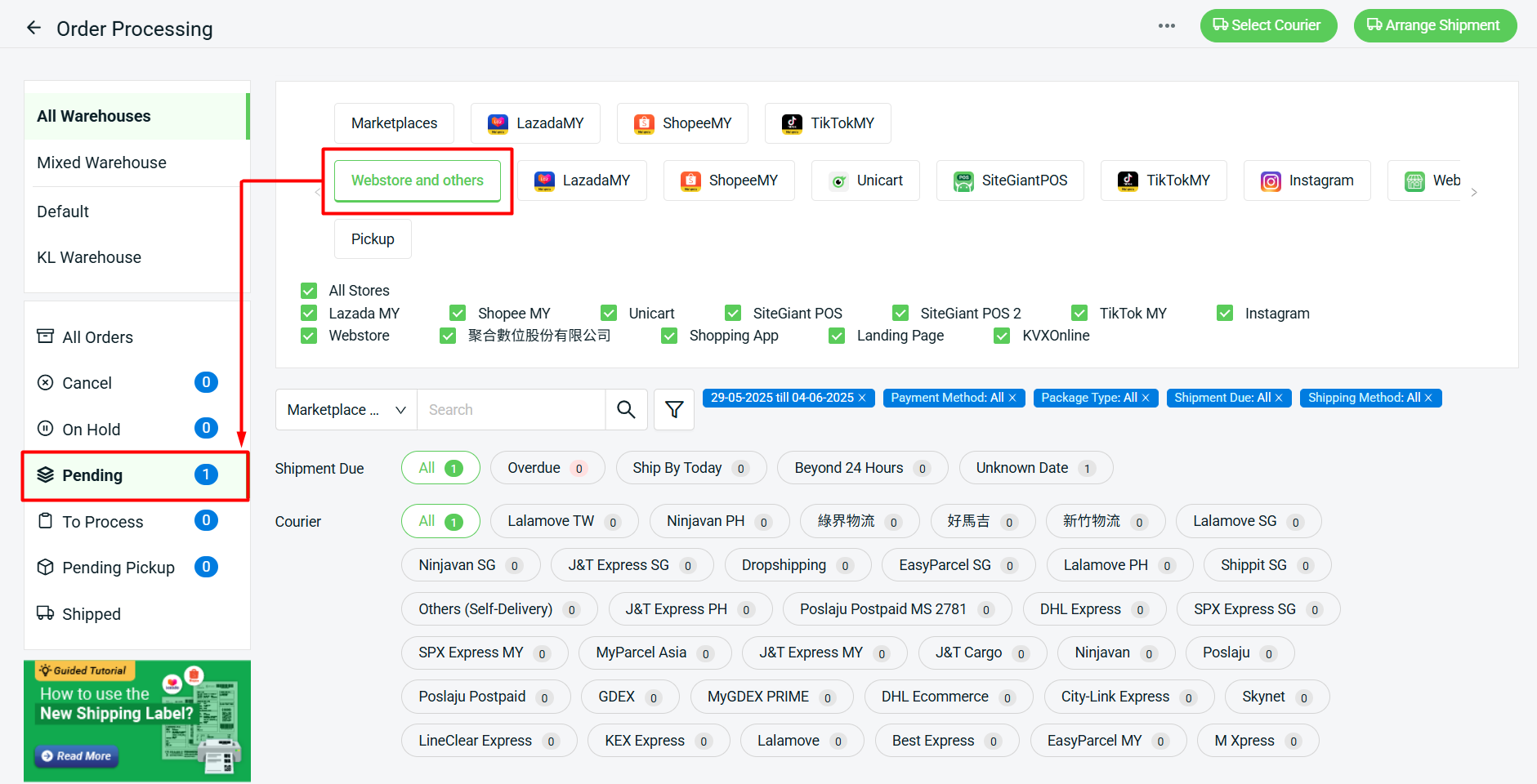1537x784 pixels.
Task: Uncheck the Shopee MY store checkbox
Action: point(457,313)
